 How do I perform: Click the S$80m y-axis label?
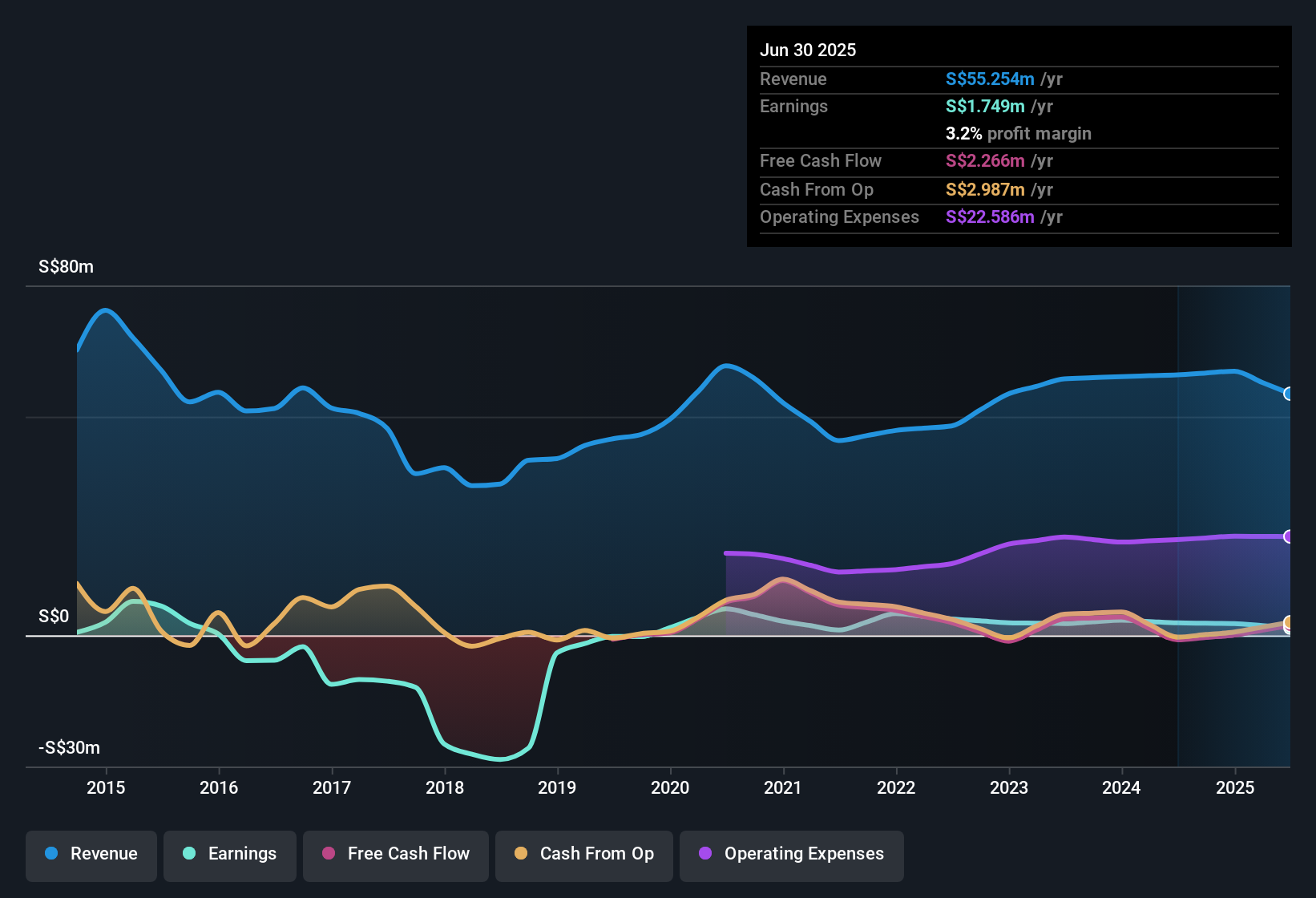[66, 266]
